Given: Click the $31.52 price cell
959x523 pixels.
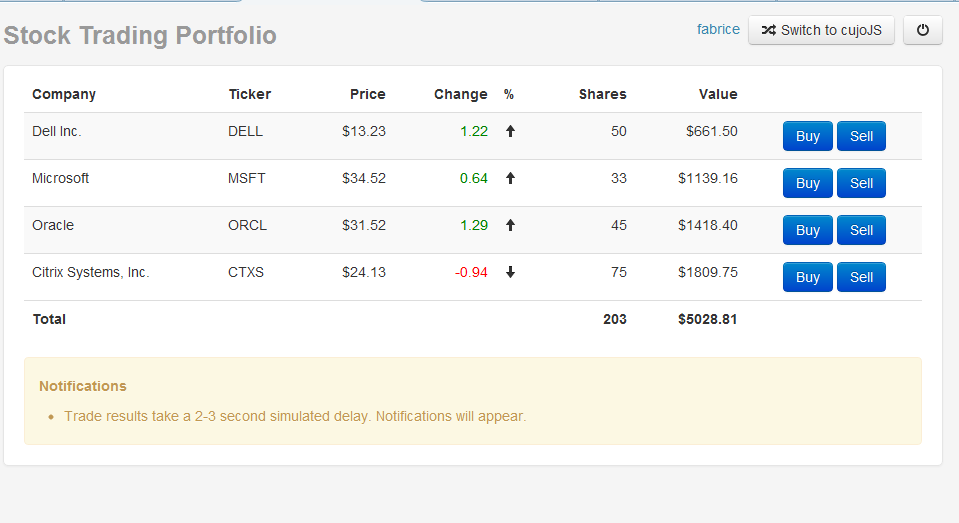Looking at the screenshot, I should coord(364,225).
